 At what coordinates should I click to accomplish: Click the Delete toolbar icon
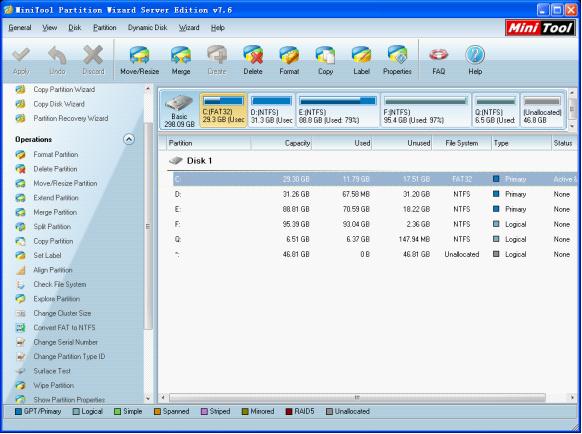coord(253,61)
